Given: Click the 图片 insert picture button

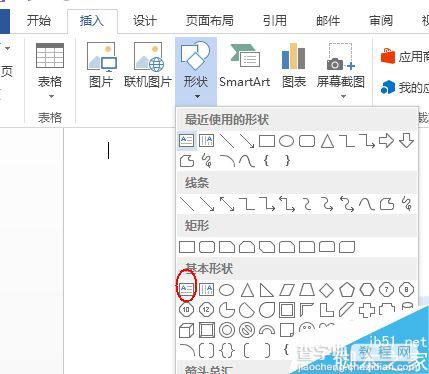Looking at the screenshot, I should (x=101, y=65).
